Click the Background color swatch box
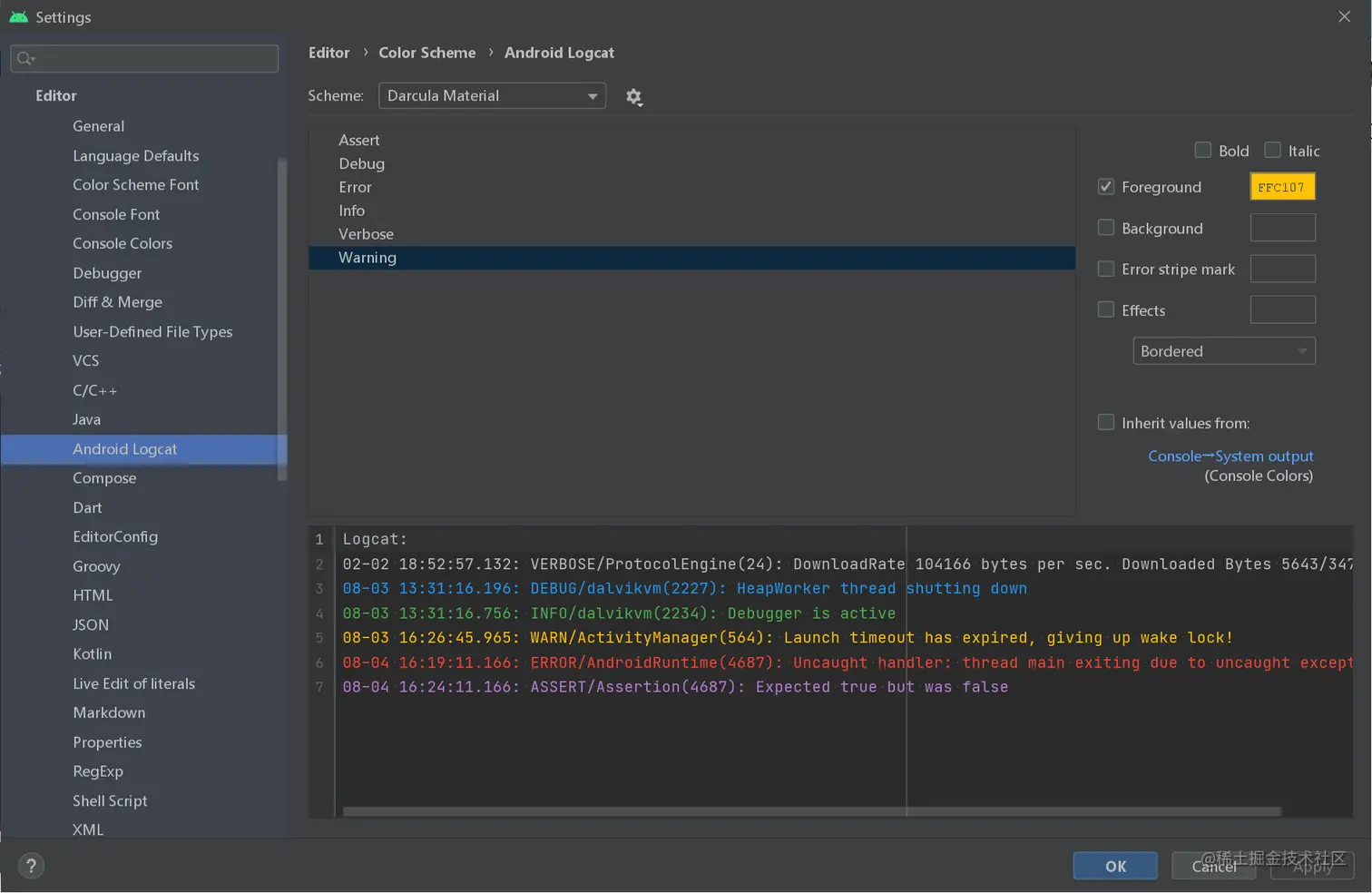The width and height of the screenshot is (1372, 893). pos(1282,228)
